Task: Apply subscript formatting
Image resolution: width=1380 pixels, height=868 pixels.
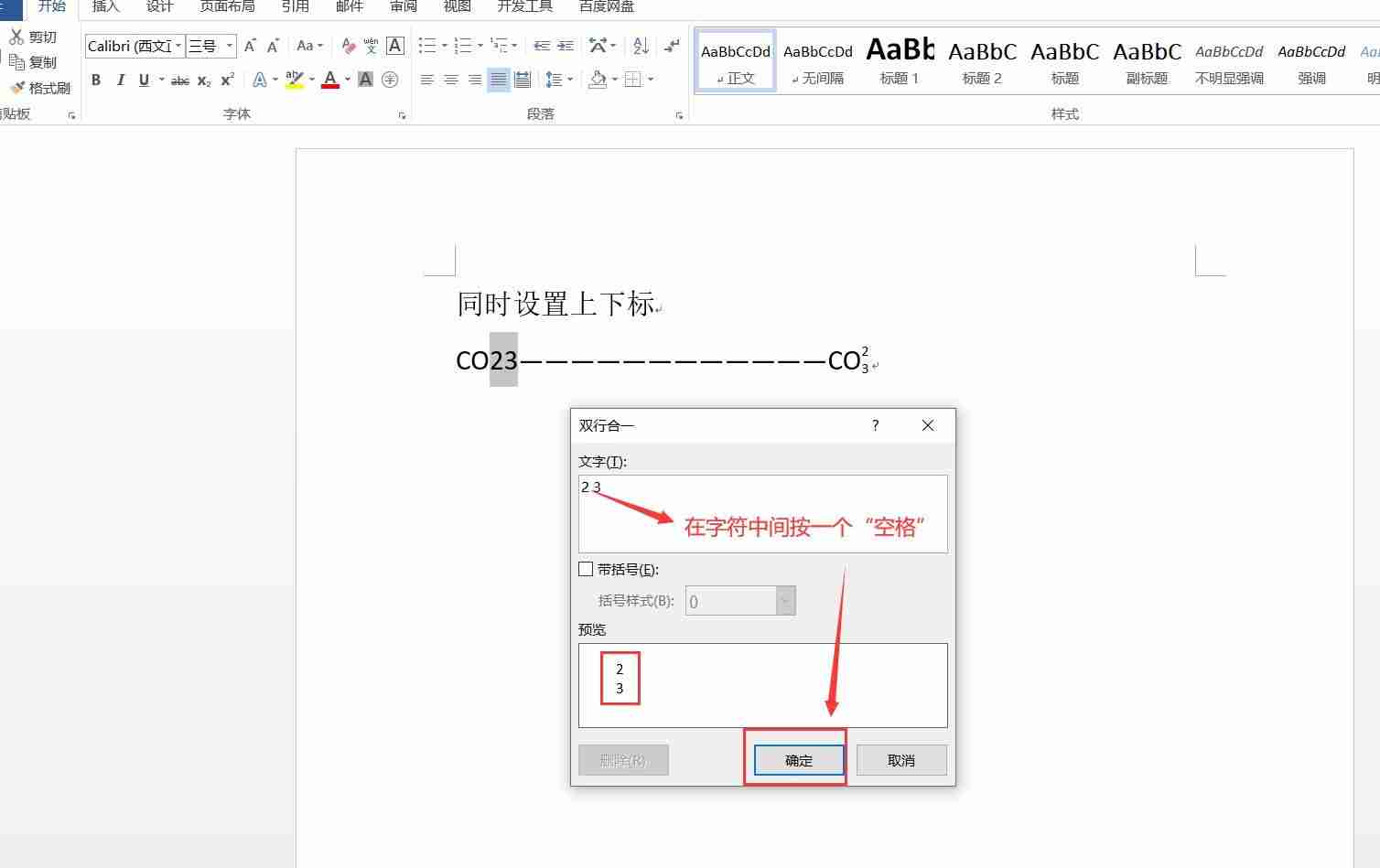Action: [x=202, y=80]
